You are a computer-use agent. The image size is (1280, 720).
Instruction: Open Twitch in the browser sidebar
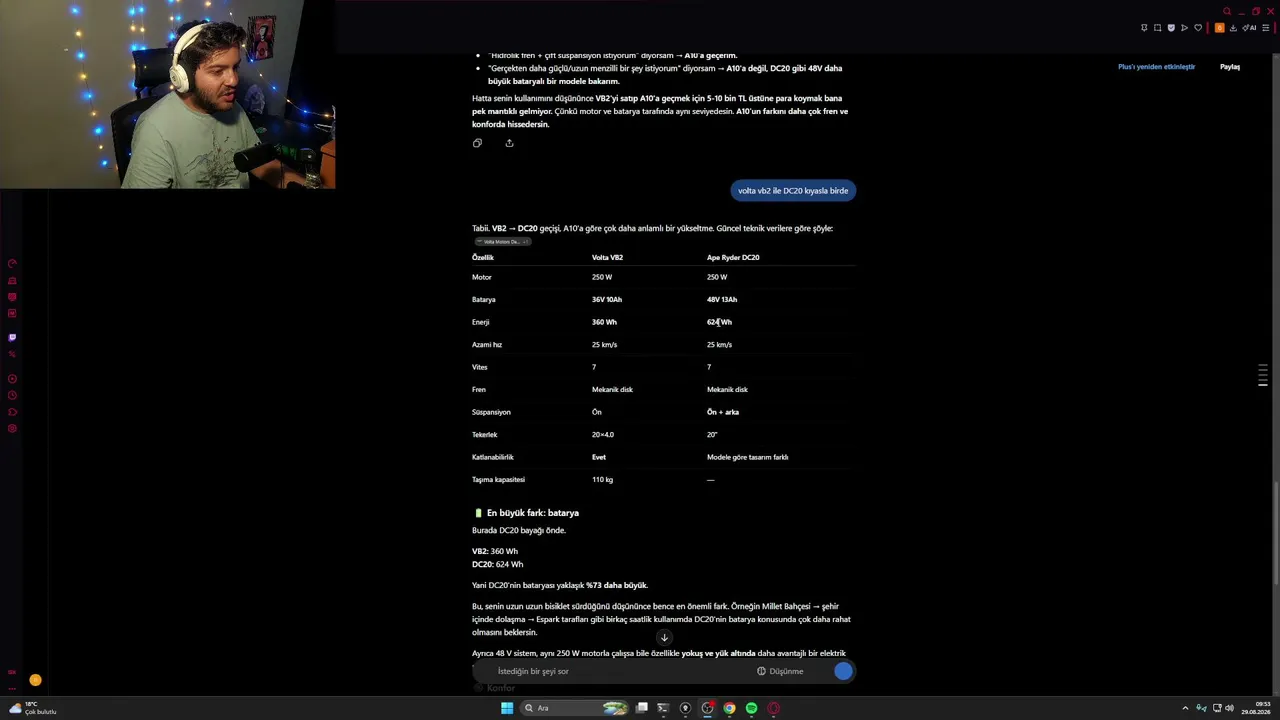[x=12, y=337]
